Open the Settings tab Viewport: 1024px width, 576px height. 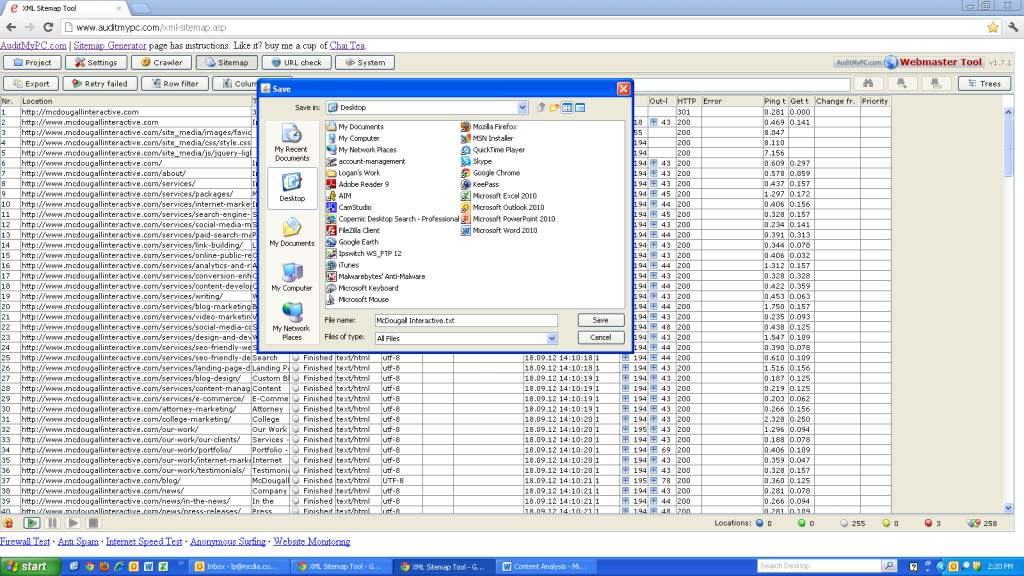(x=96, y=62)
